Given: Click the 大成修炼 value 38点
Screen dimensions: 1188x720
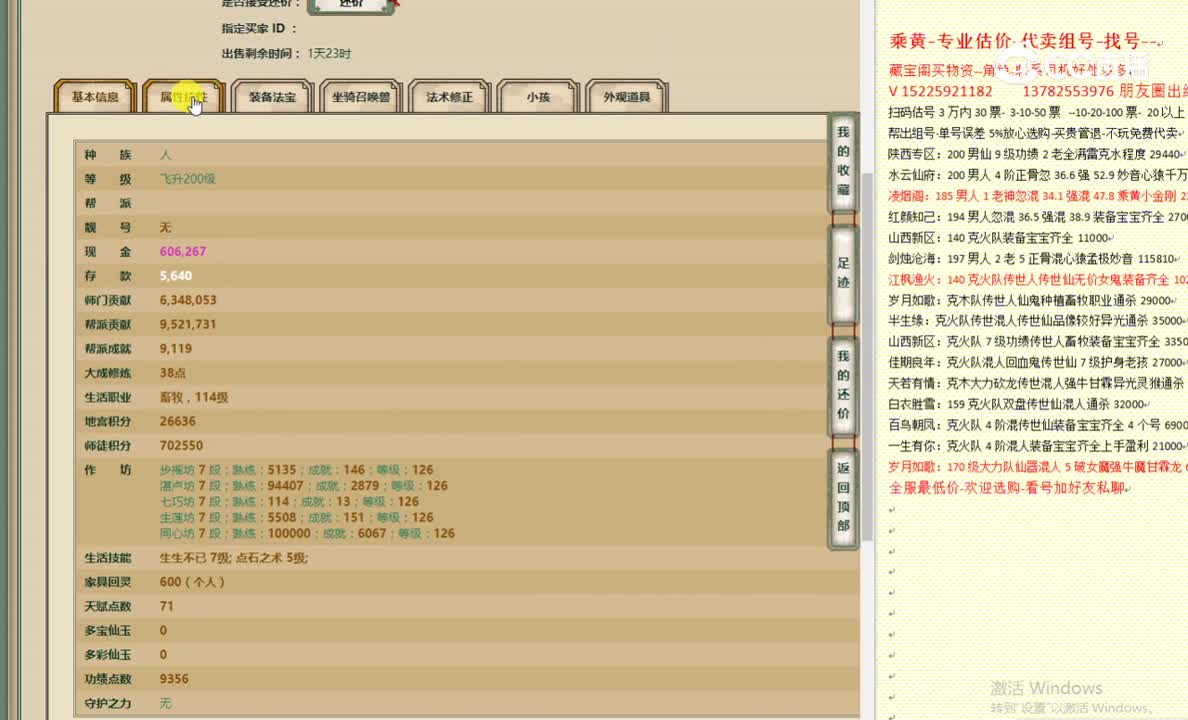Looking at the screenshot, I should 173,373.
